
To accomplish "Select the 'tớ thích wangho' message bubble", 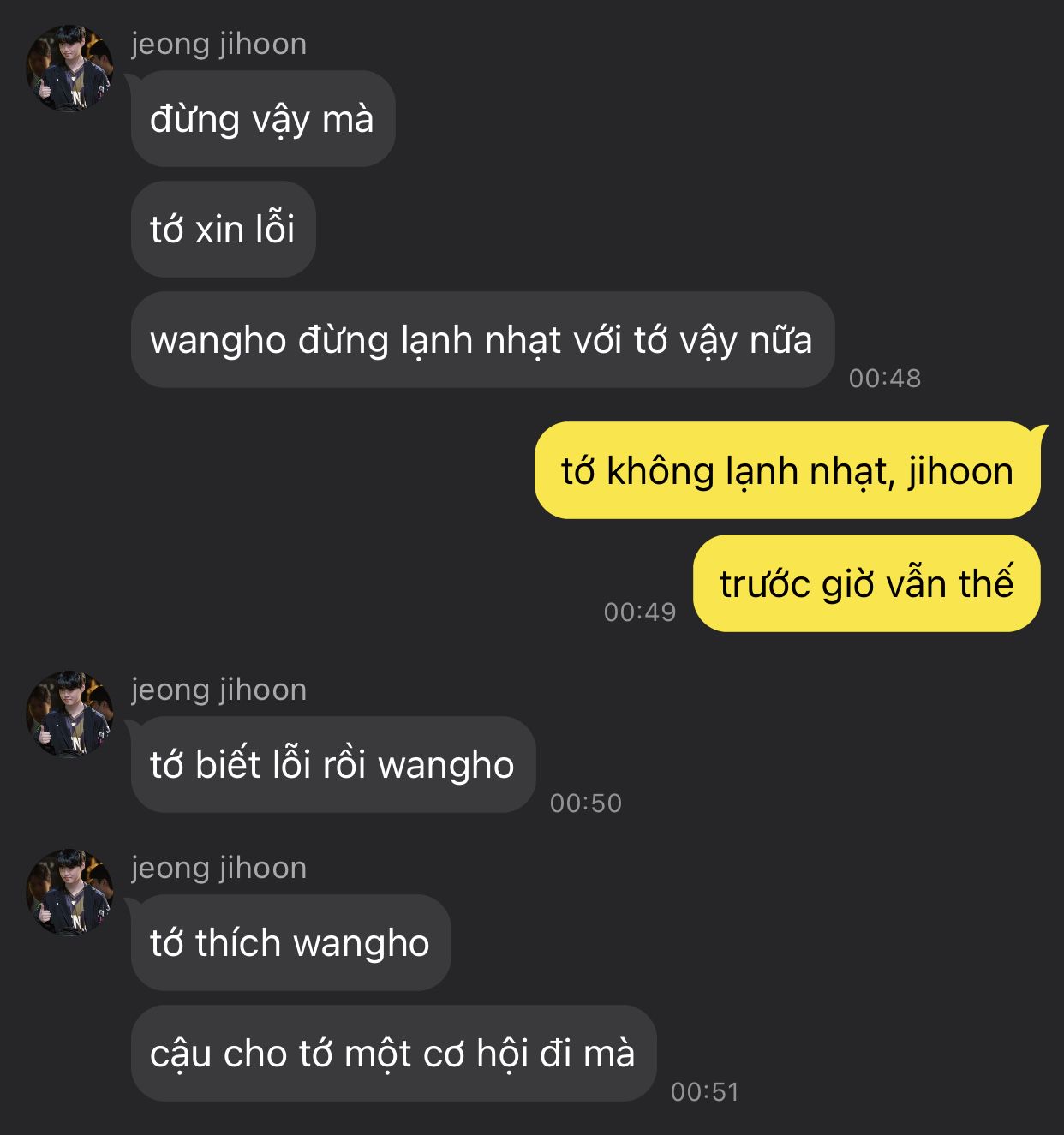I will pyautogui.click(x=291, y=942).
